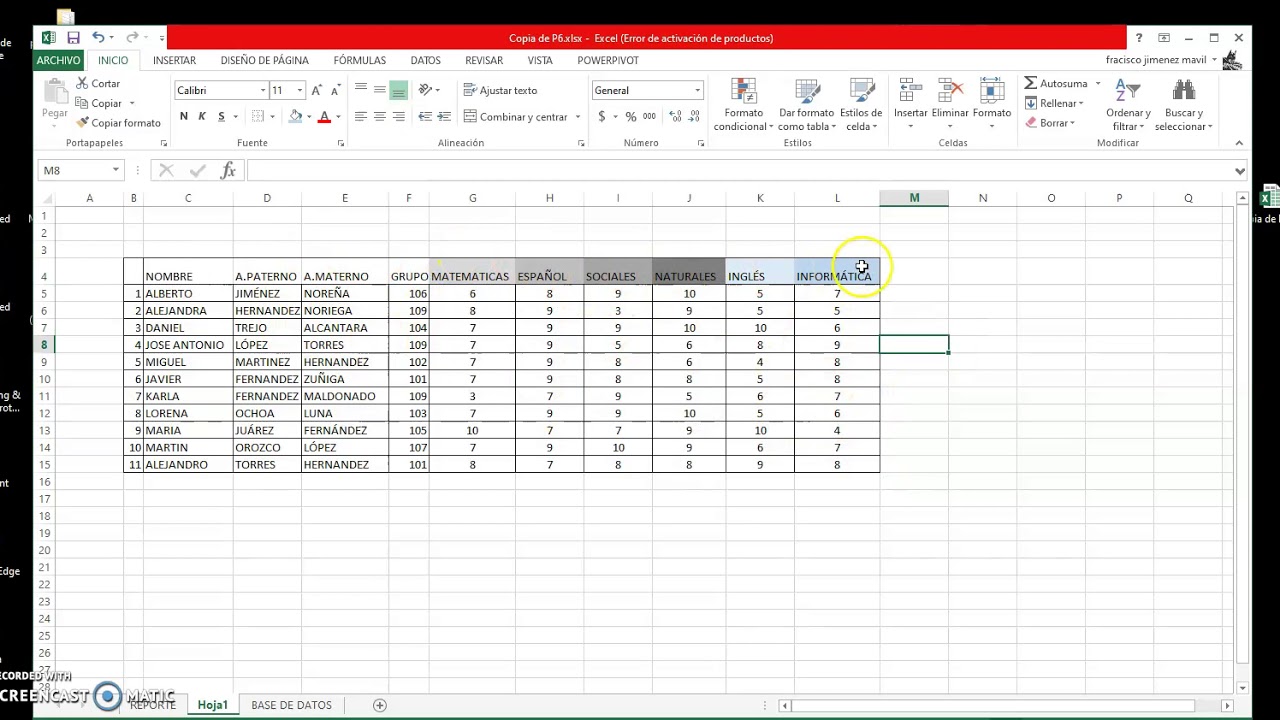Screen dimensions: 1280x720
Task: Switch to POWERPIVOT ribbon tab
Action: coord(607,60)
